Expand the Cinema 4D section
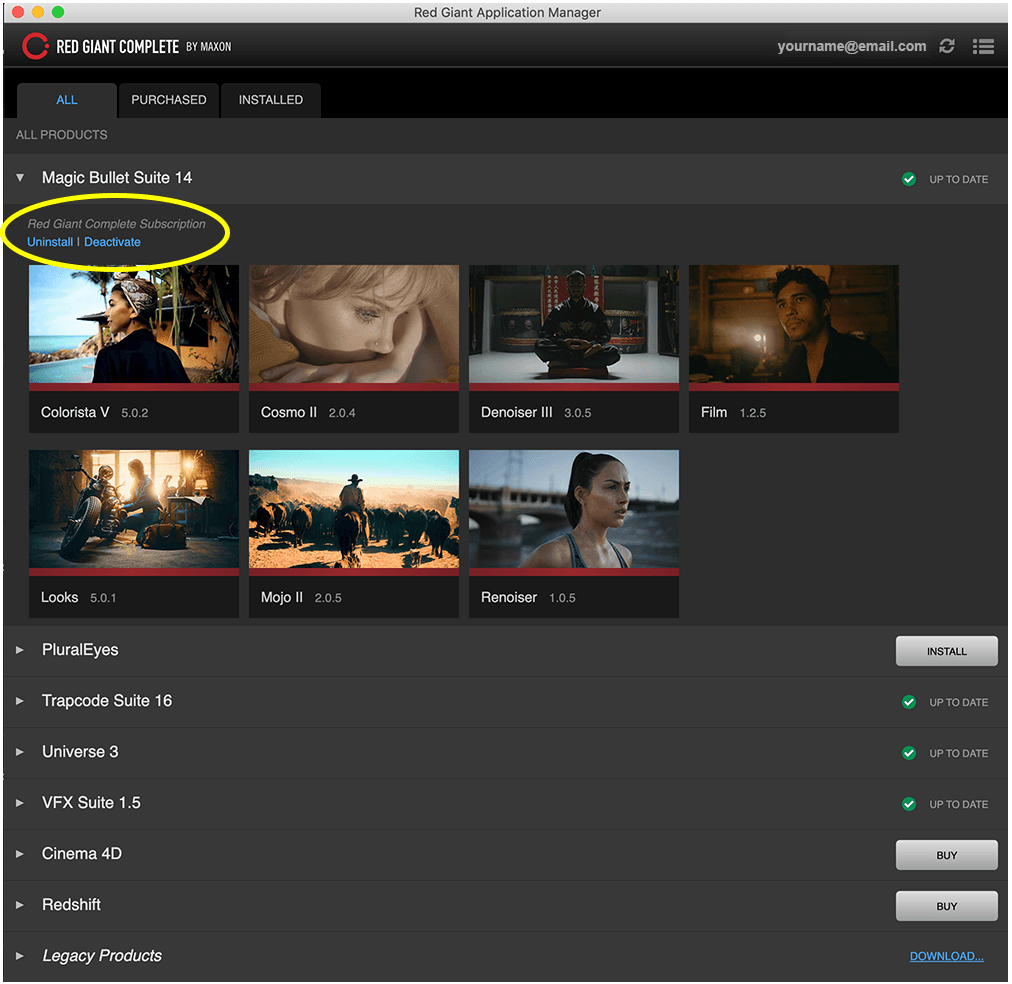This screenshot has width=1012, height=984. pyautogui.click(x=20, y=854)
